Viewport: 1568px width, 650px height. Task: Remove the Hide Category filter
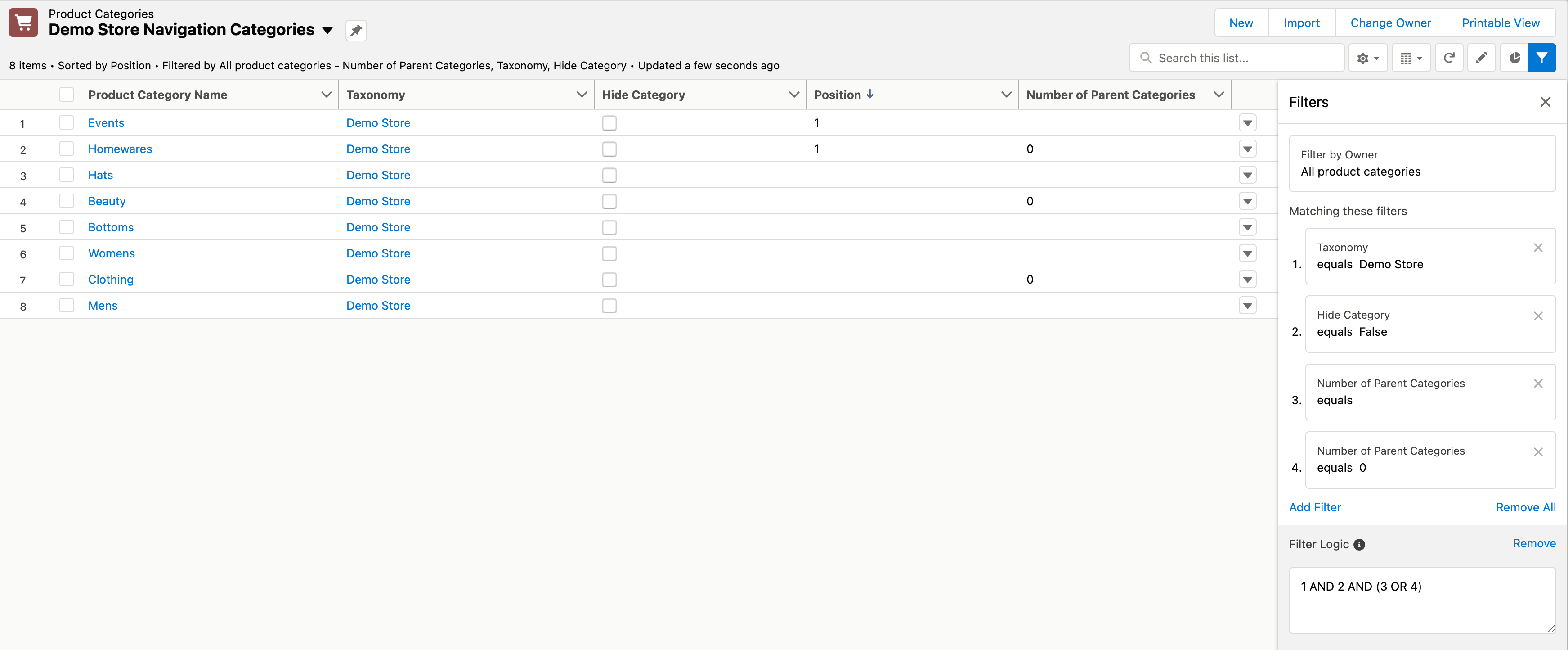1538,316
